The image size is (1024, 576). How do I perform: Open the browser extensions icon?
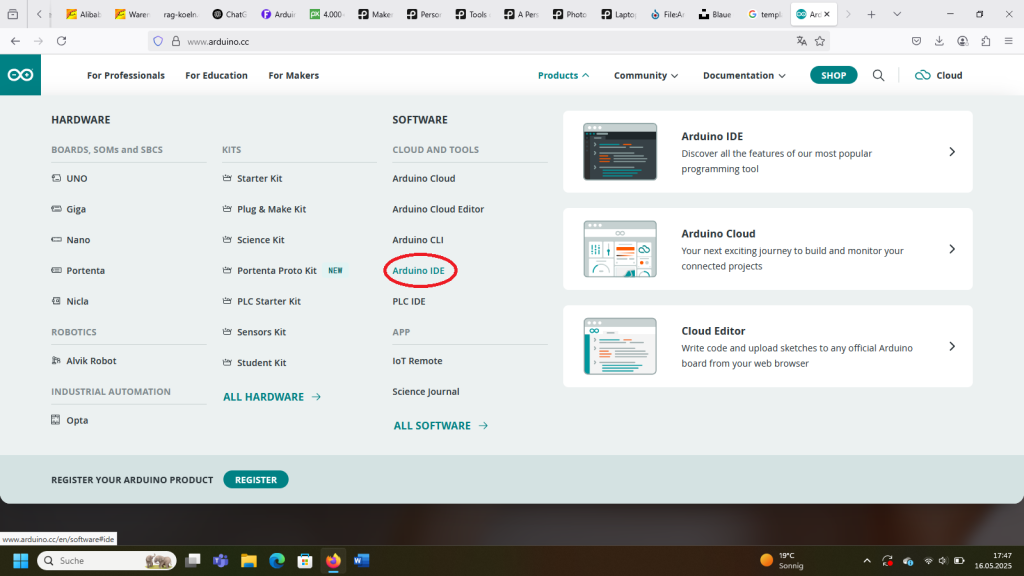coord(985,41)
